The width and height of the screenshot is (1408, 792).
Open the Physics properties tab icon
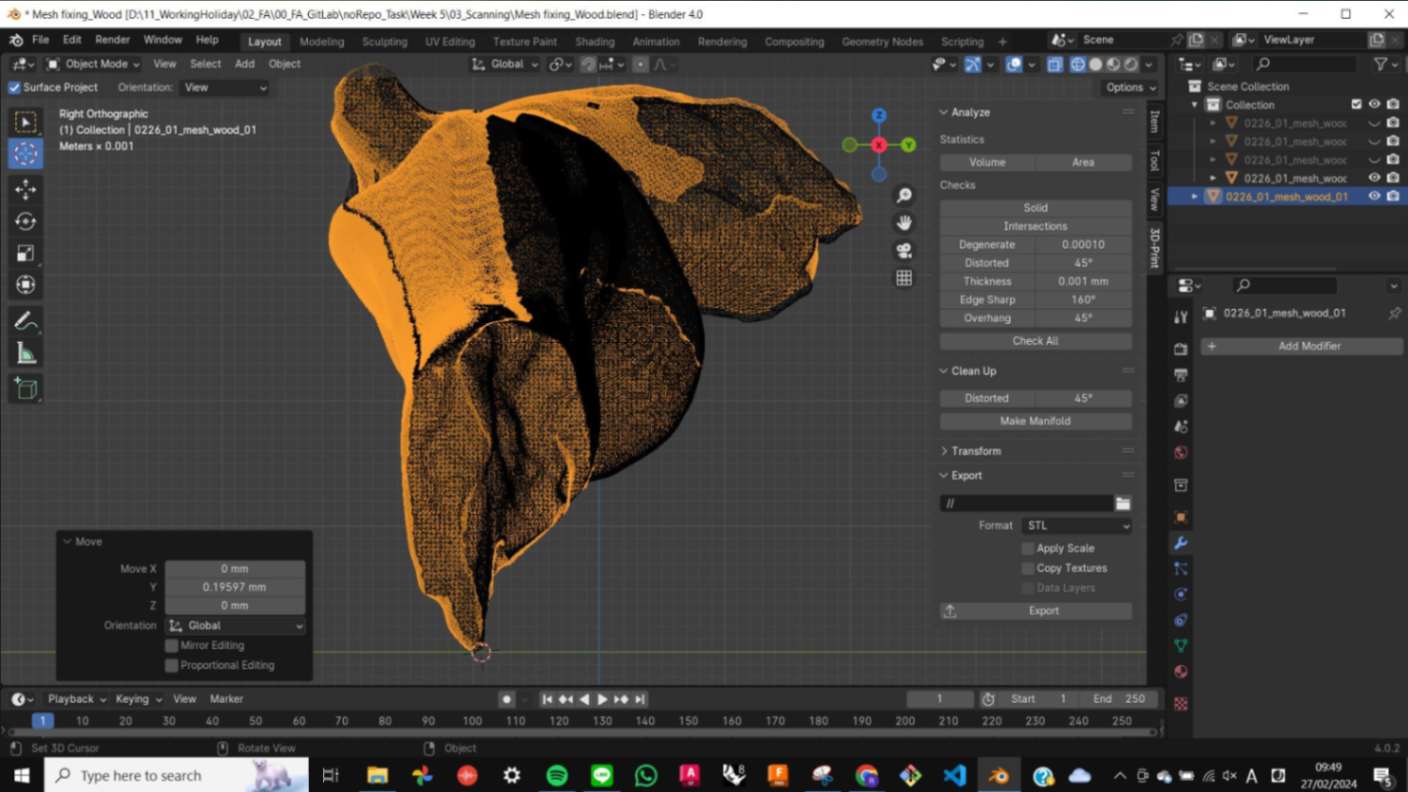(1181, 594)
